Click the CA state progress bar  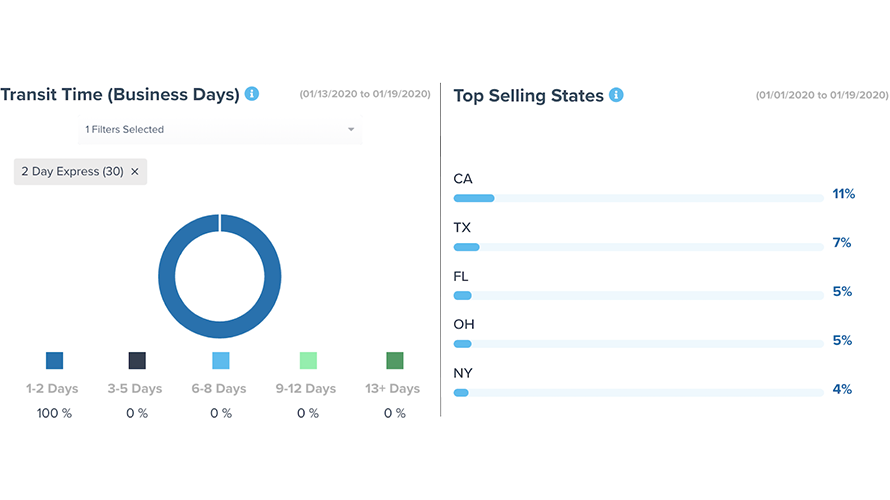638,198
